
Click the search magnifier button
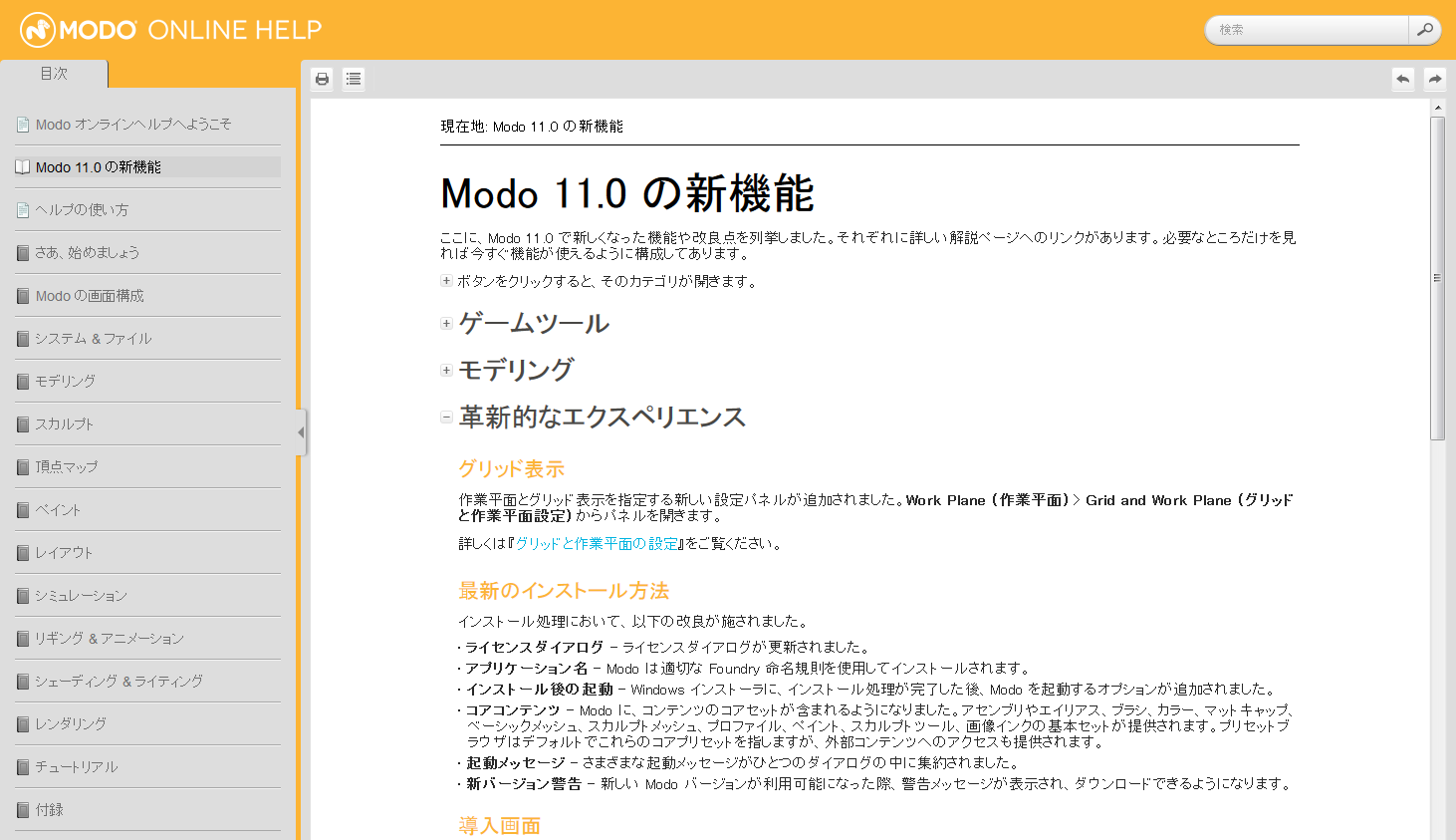(1425, 30)
